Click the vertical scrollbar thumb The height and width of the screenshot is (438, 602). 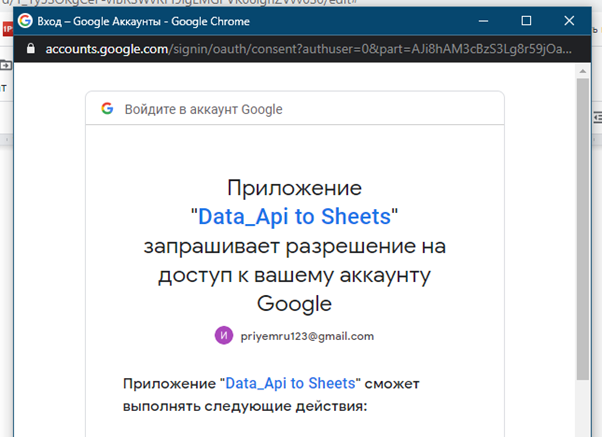pyautogui.click(x=582, y=230)
